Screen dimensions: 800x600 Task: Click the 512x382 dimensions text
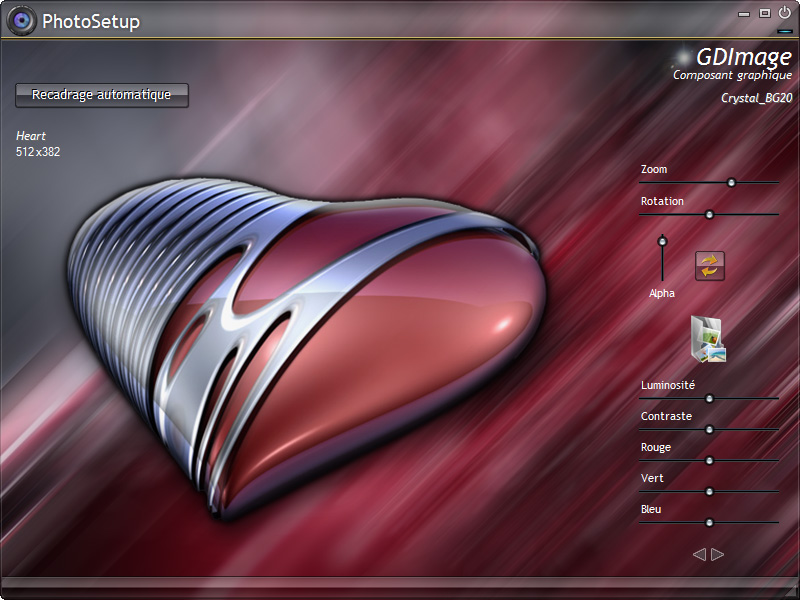[38, 152]
